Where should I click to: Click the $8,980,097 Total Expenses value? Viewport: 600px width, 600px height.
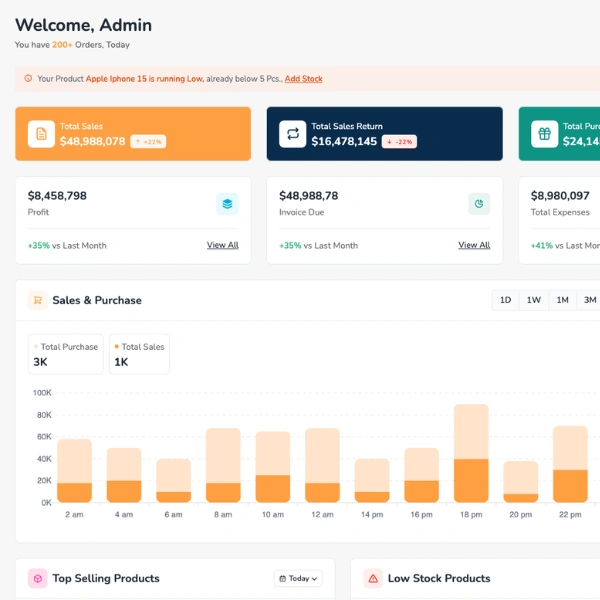(x=560, y=196)
